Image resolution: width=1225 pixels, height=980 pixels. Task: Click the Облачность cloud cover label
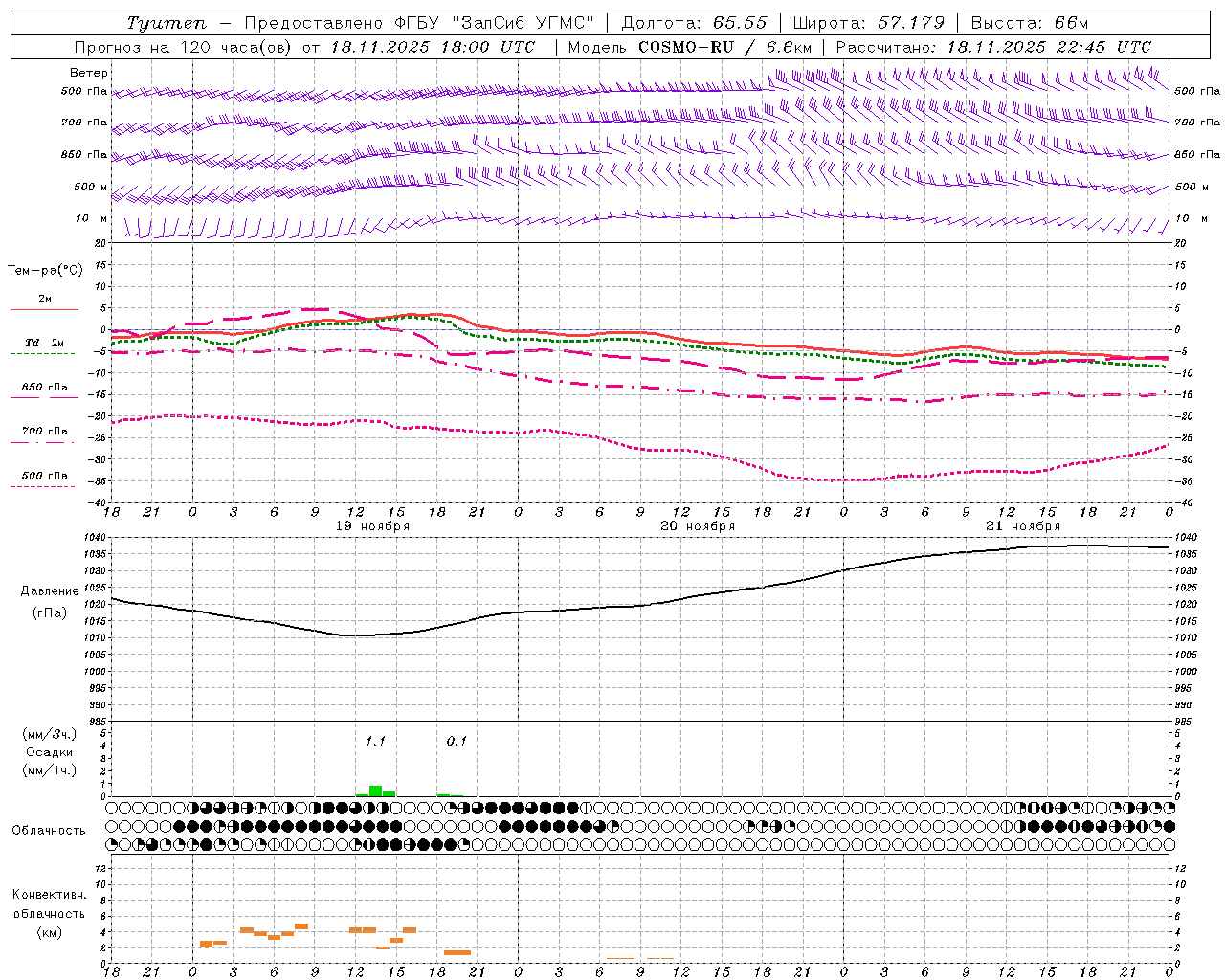(49, 831)
